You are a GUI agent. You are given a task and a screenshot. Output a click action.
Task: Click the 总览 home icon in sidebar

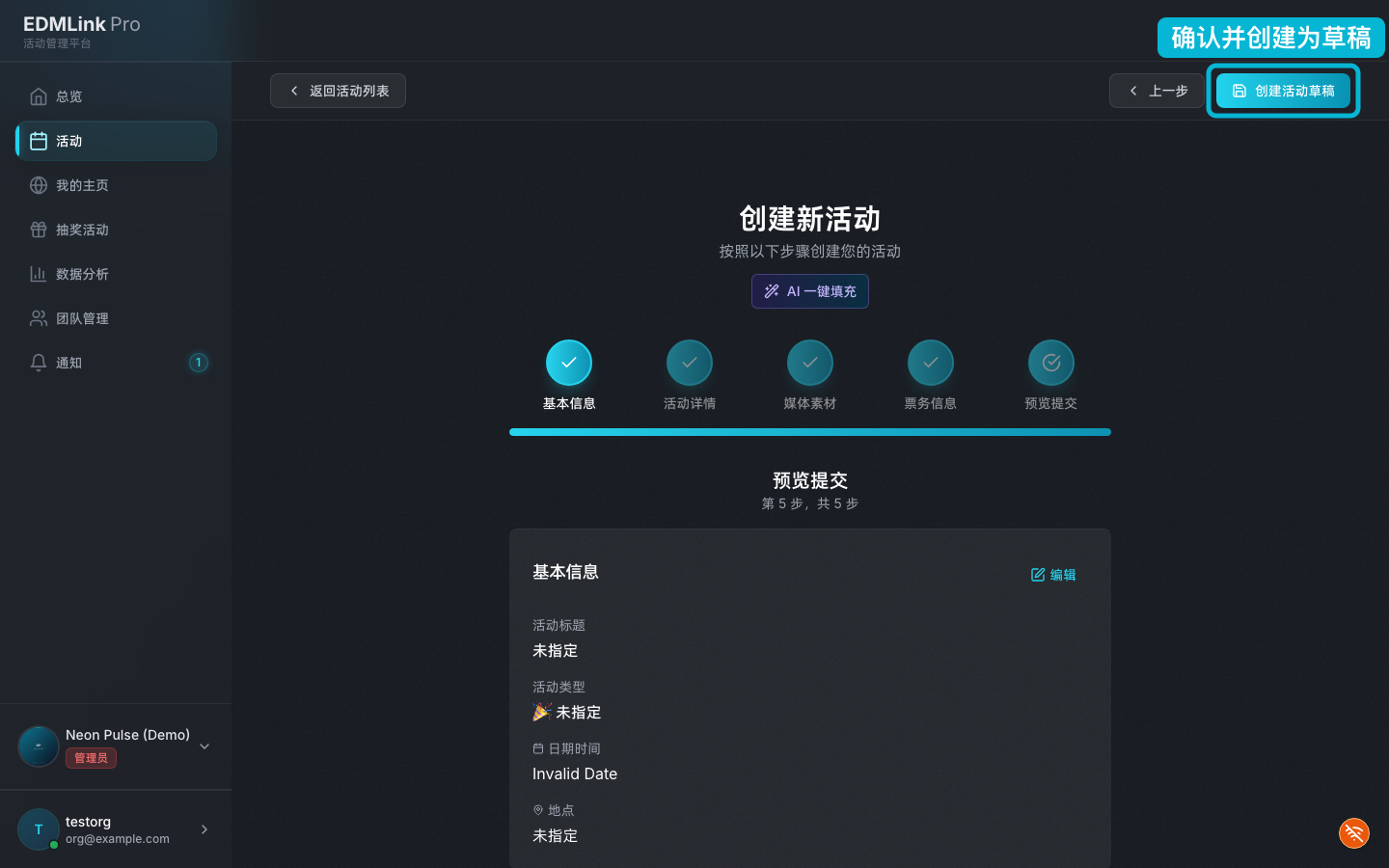click(x=39, y=96)
